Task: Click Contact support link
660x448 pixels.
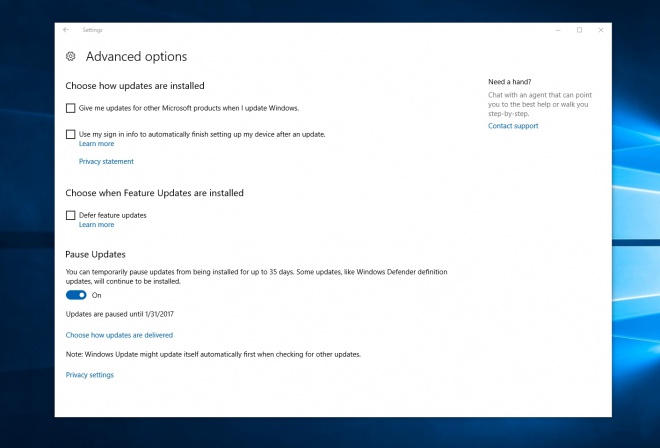Action: pos(513,126)
